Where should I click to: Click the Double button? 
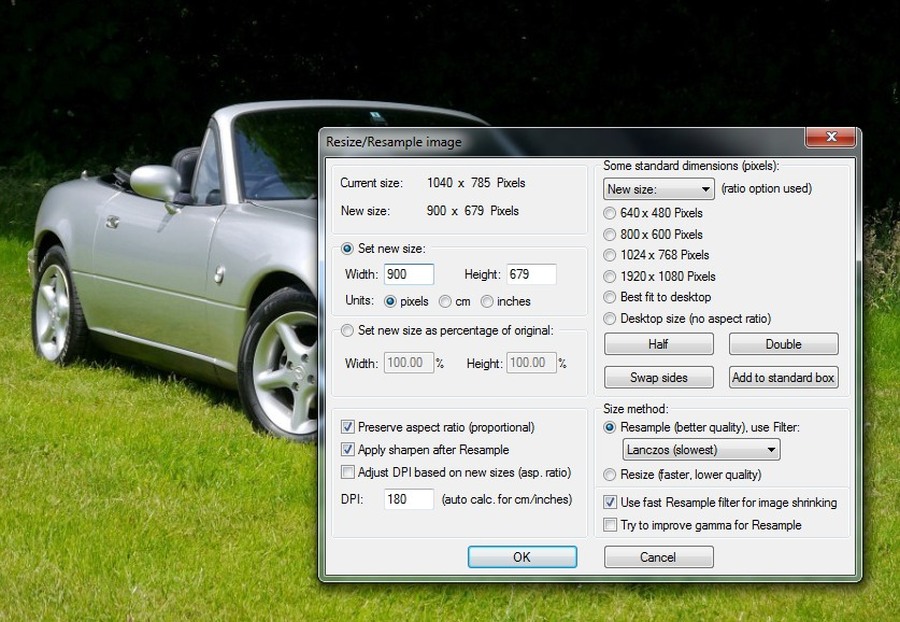coord(783,344)
